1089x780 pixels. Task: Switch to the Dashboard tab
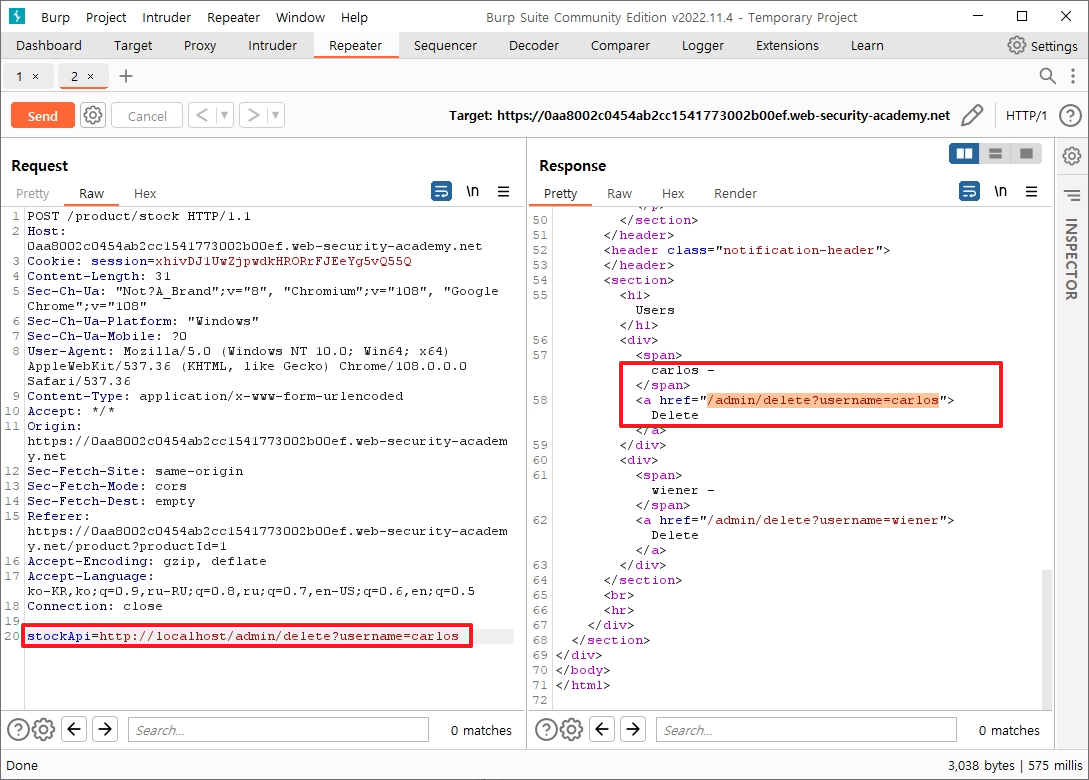[x=49, y=46]
